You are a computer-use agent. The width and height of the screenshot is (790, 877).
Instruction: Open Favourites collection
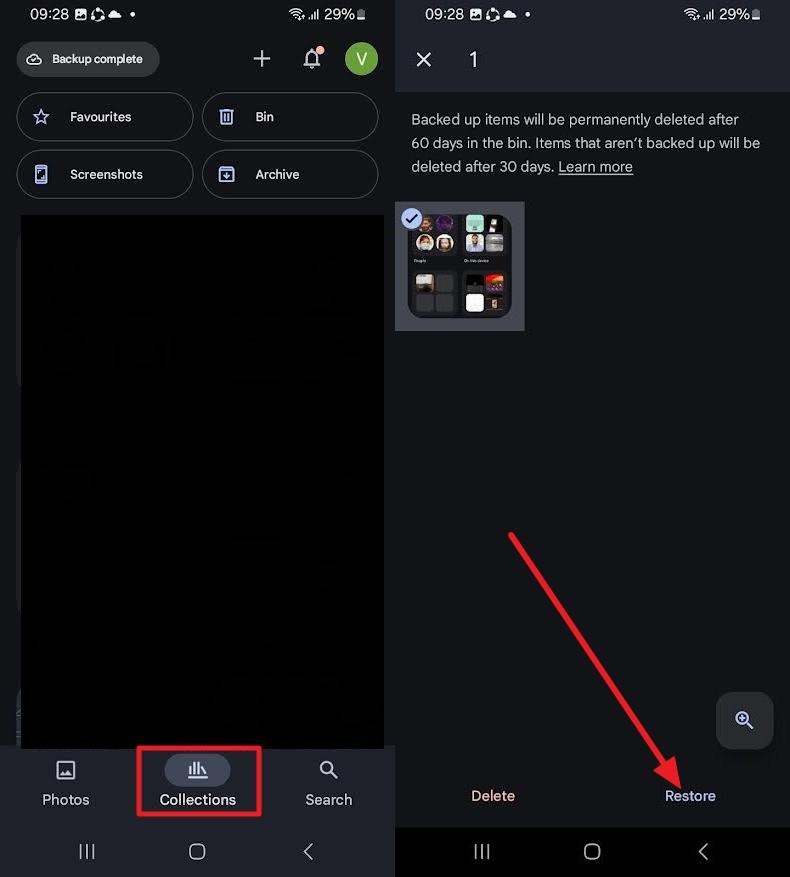(x=105, y=117)
